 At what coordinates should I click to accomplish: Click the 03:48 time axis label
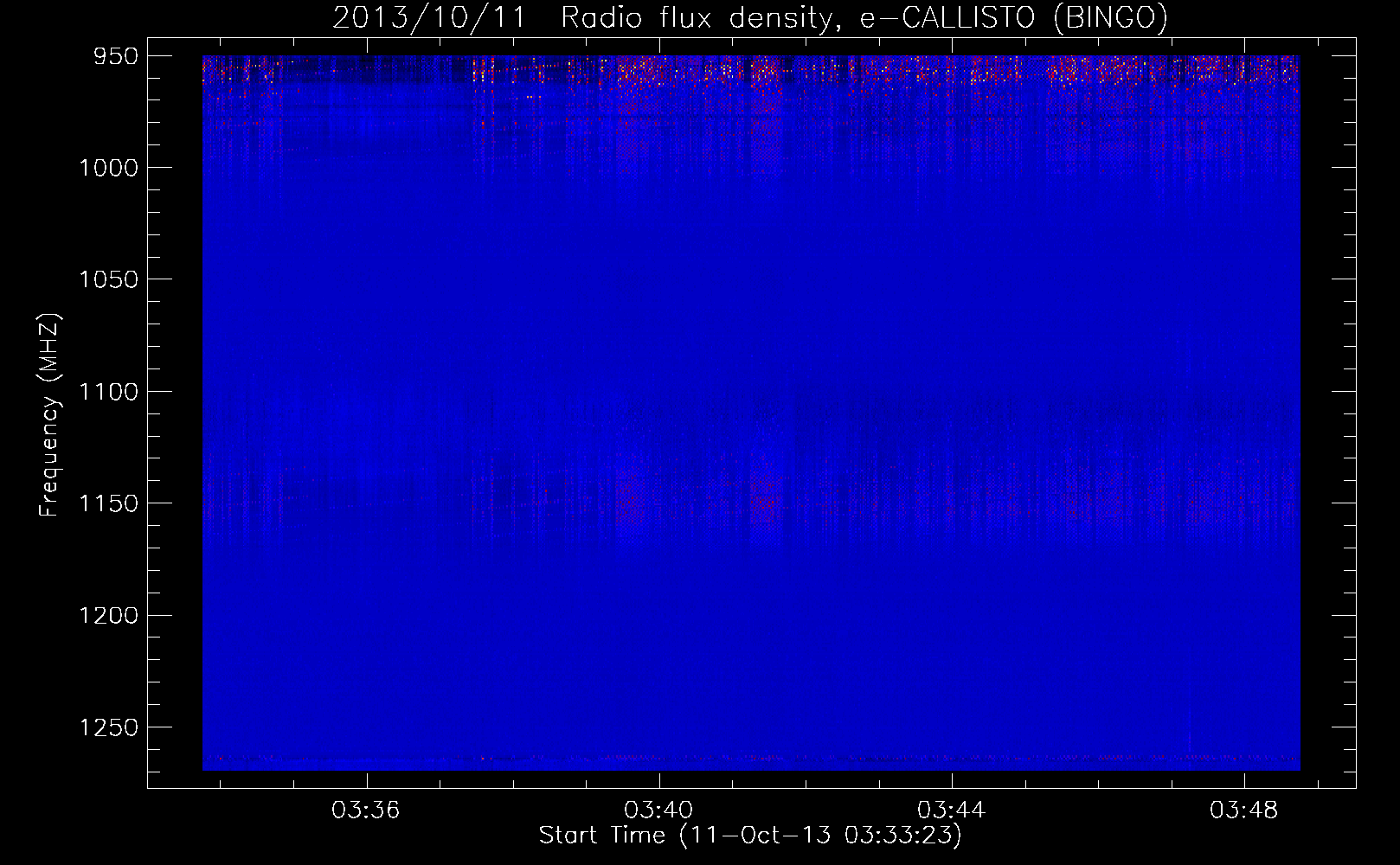(1244, 810)
